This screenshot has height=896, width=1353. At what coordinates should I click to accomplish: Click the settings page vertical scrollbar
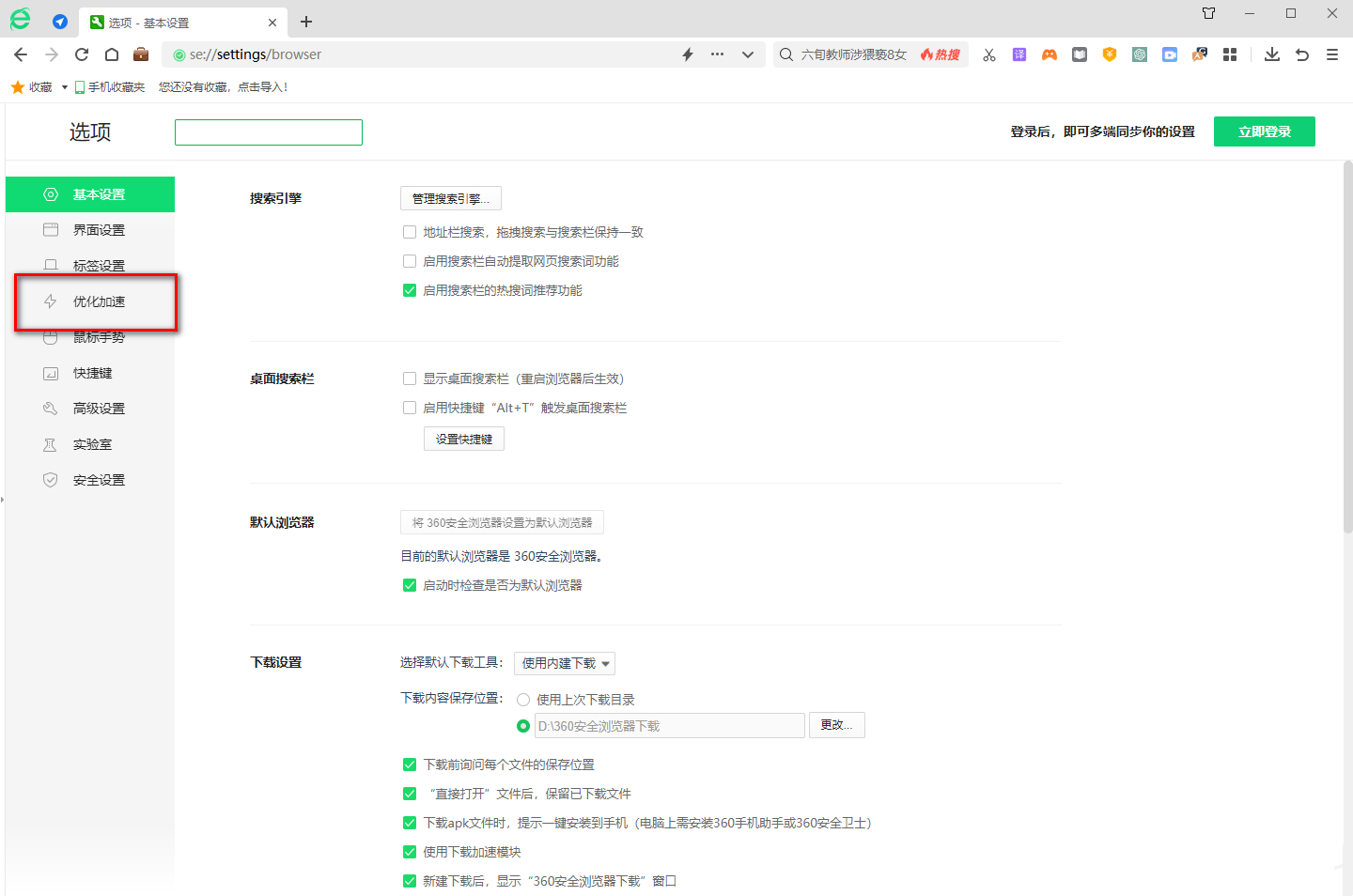[x=1347, y=348]
